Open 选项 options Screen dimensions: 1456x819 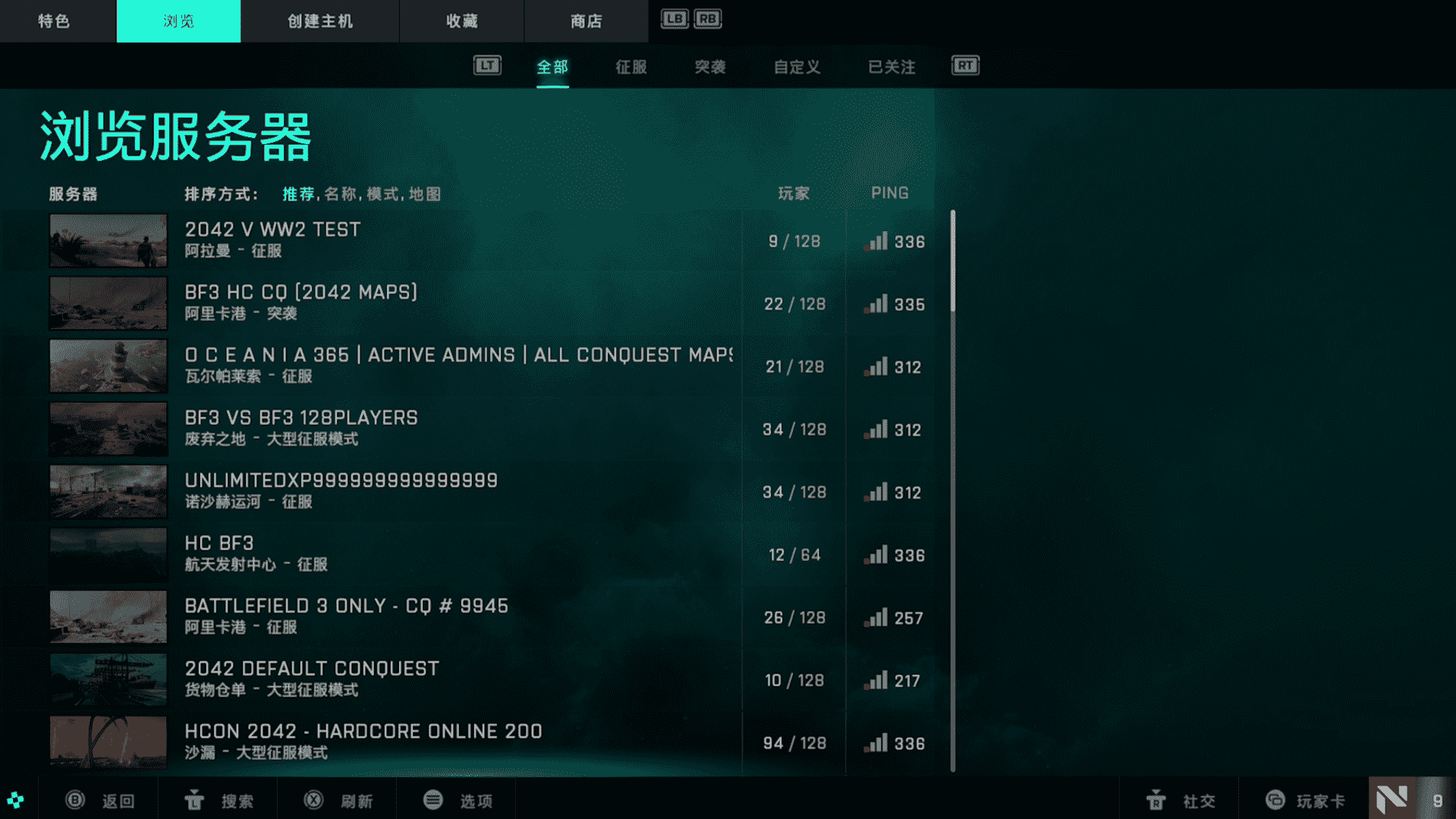click(x=476, y=801)
